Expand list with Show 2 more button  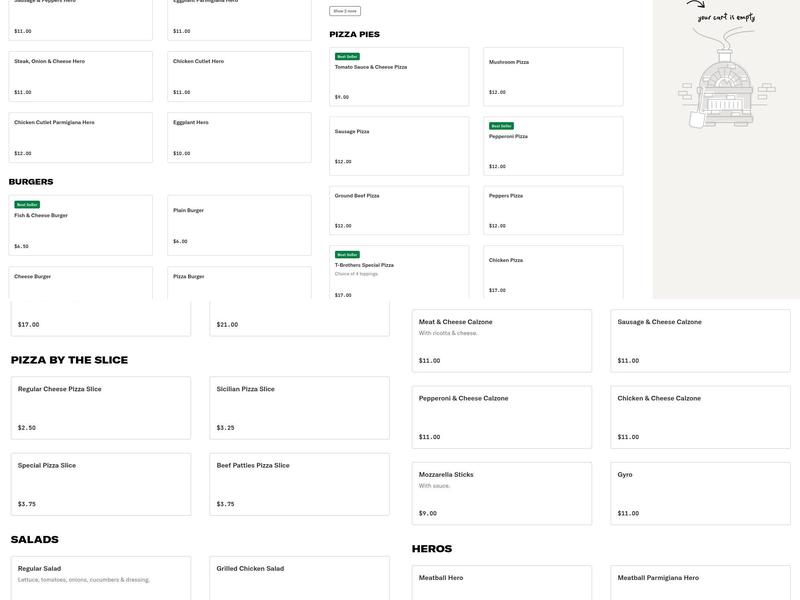pyautogui.click(x=344, y=11)
